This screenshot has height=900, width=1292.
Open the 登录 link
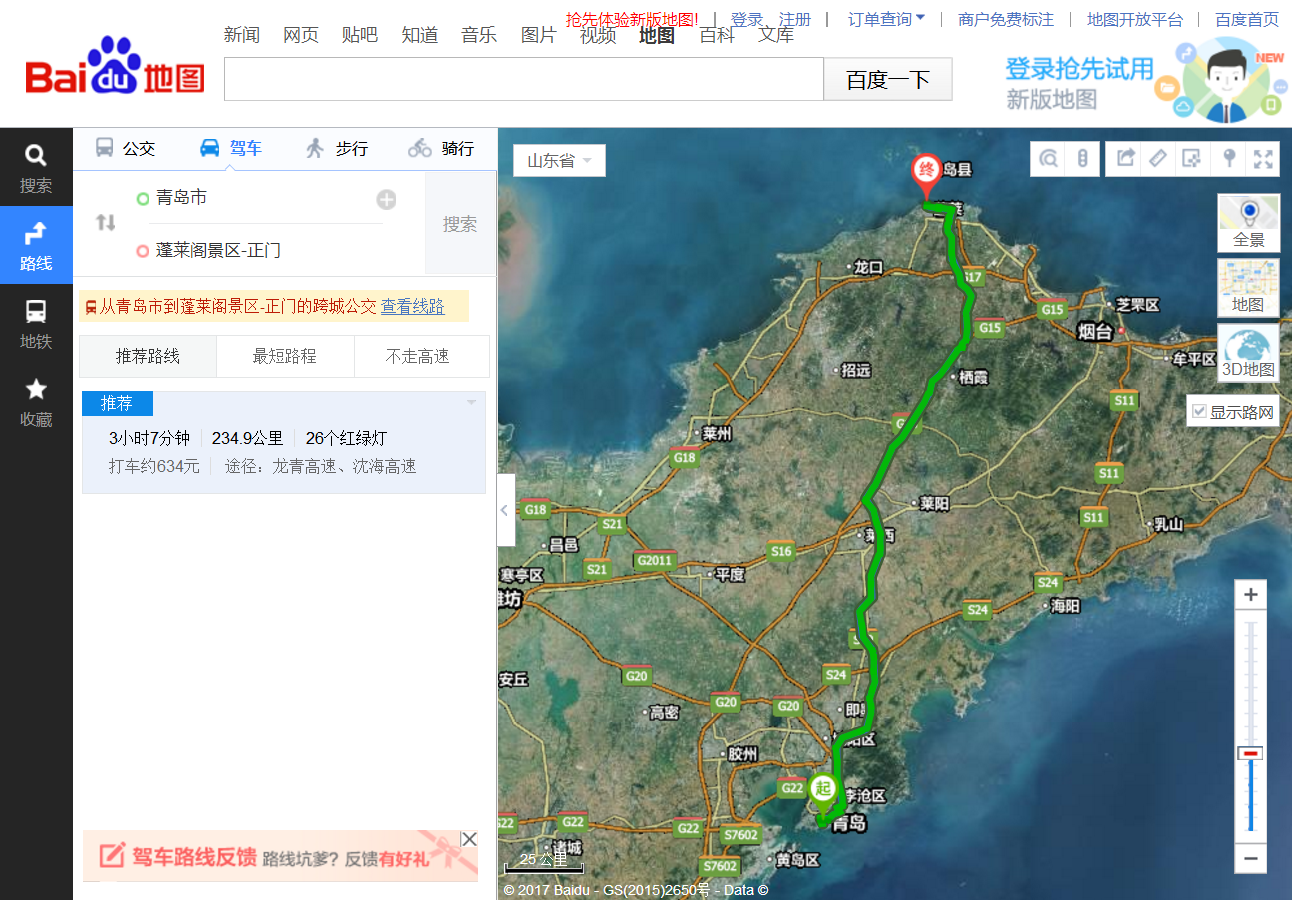747,19
